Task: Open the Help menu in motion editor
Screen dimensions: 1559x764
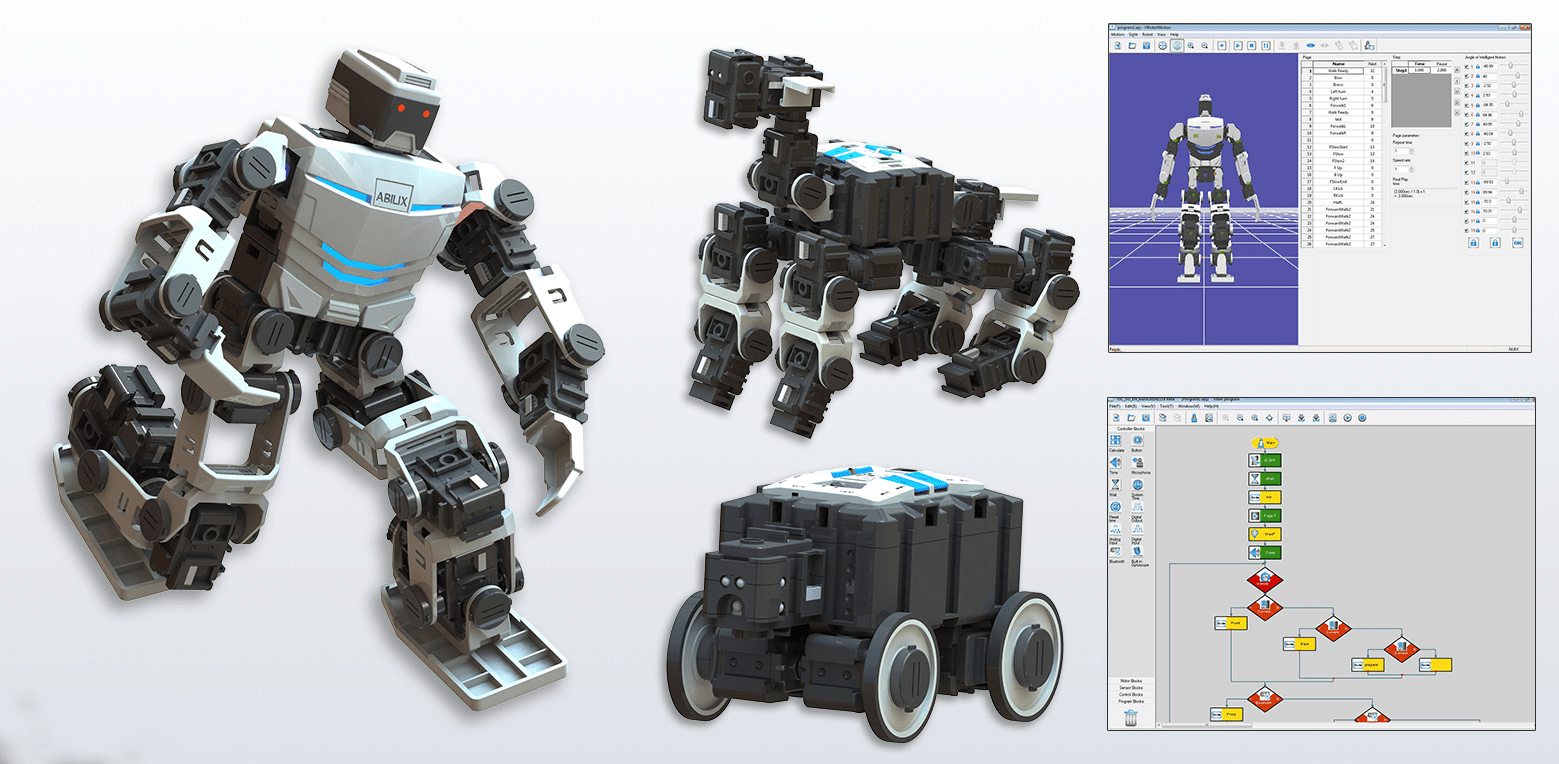Action: point(1174,34)
